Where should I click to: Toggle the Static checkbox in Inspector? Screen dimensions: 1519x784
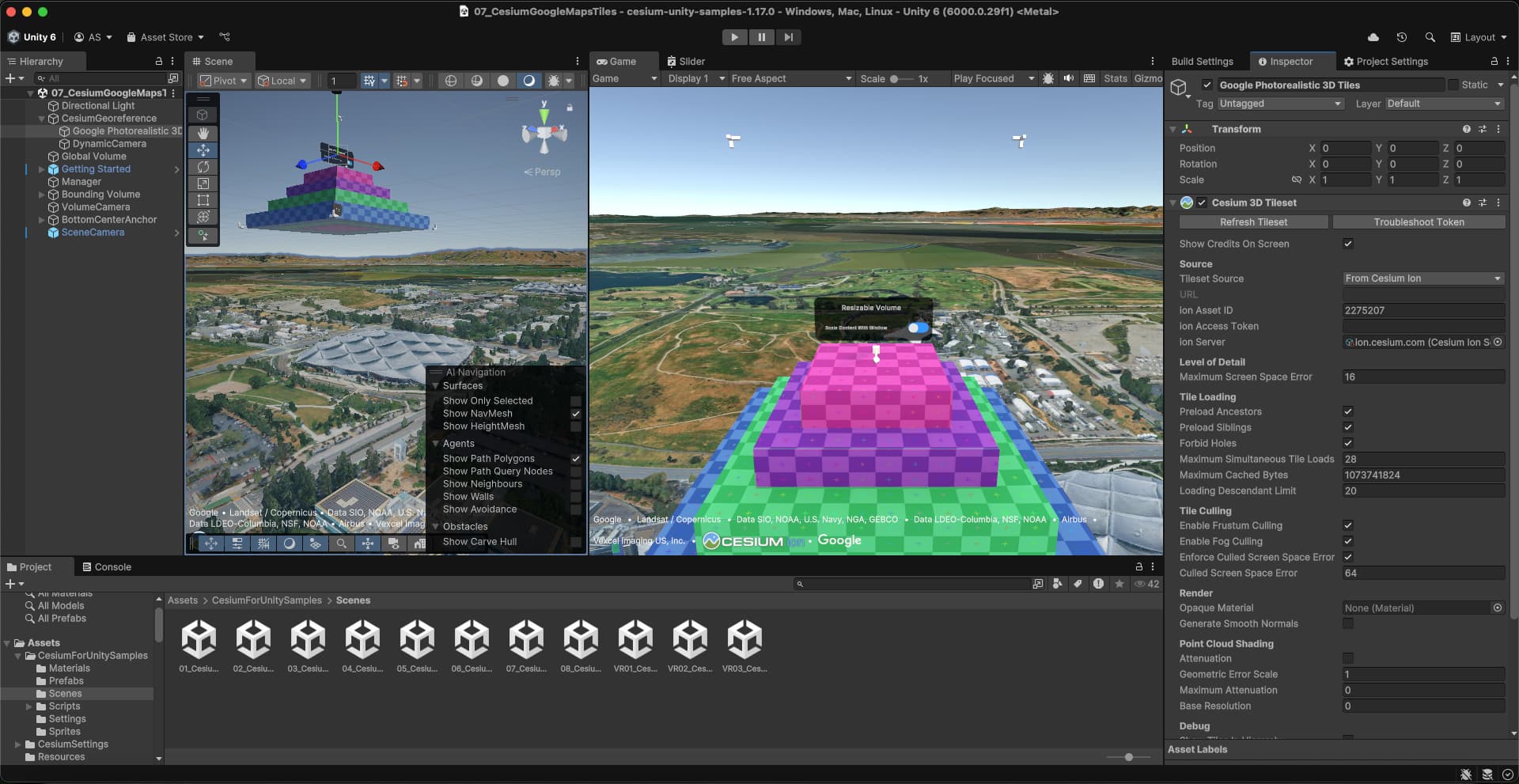(1453, 85)
